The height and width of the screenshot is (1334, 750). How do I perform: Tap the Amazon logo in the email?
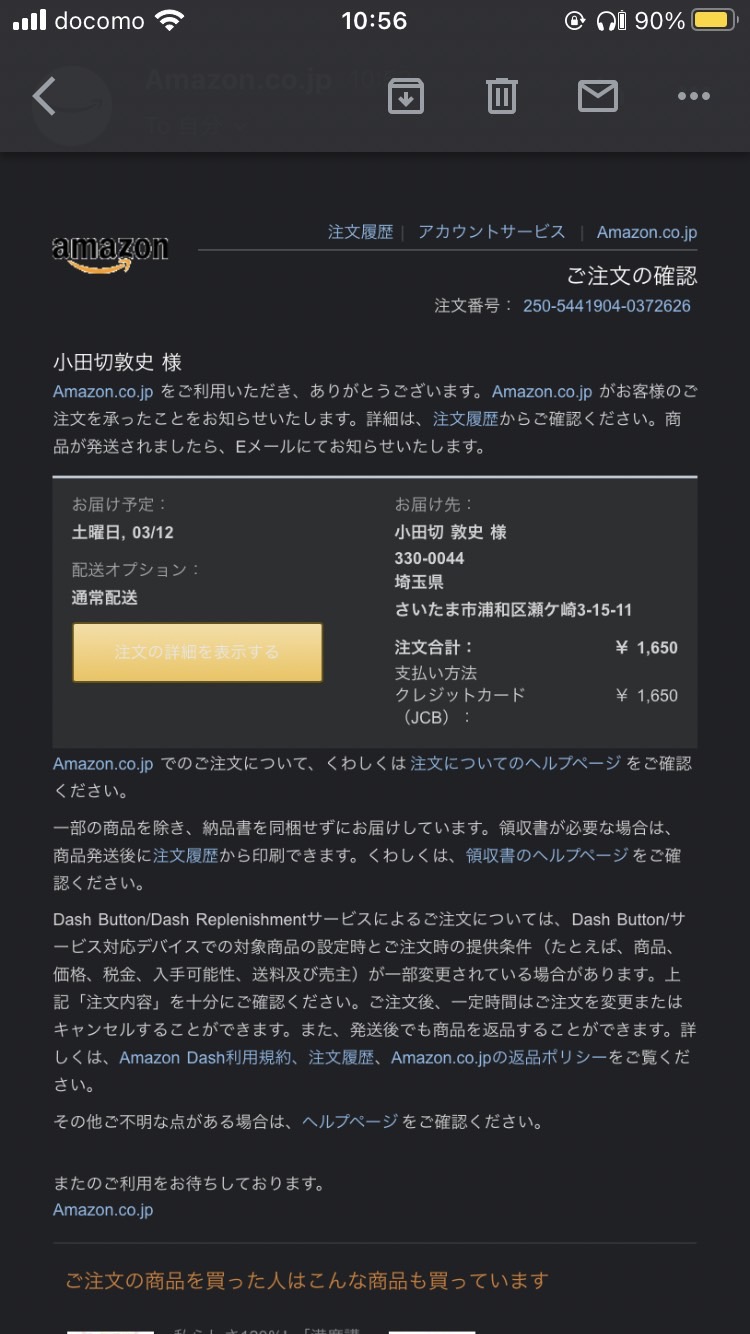pos(110,251)
